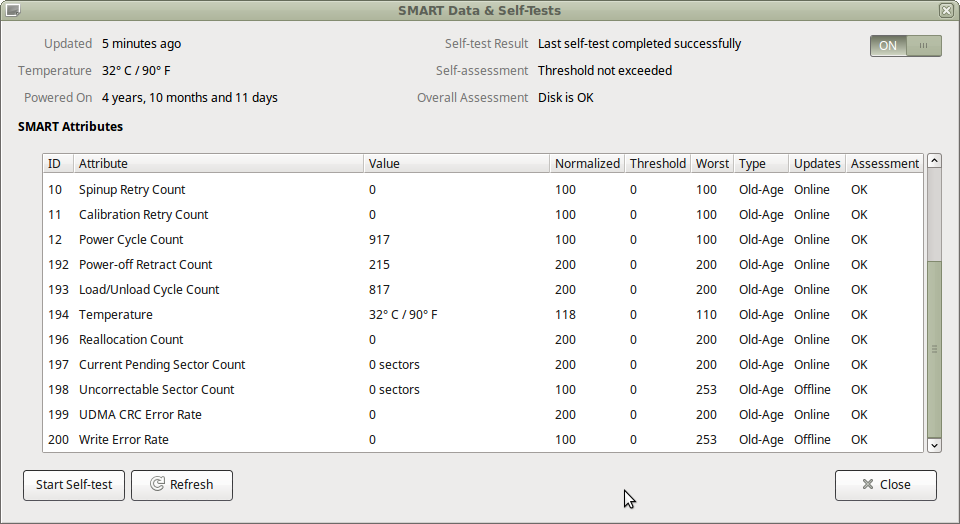Click scrollbar down arrow of attributes list
960x524 pixels.
pos(934,446)
